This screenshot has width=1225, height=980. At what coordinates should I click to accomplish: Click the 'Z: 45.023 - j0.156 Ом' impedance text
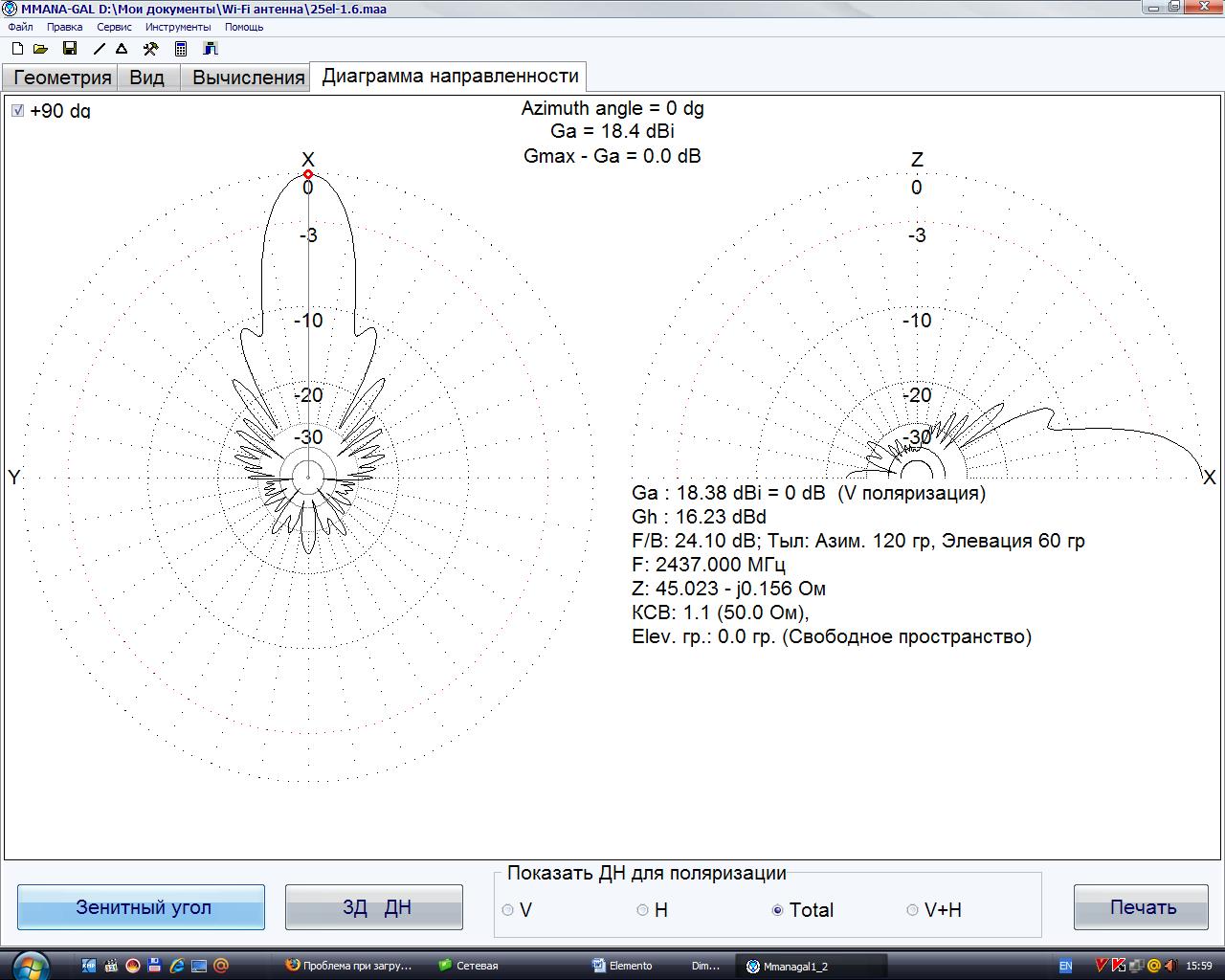728,589
